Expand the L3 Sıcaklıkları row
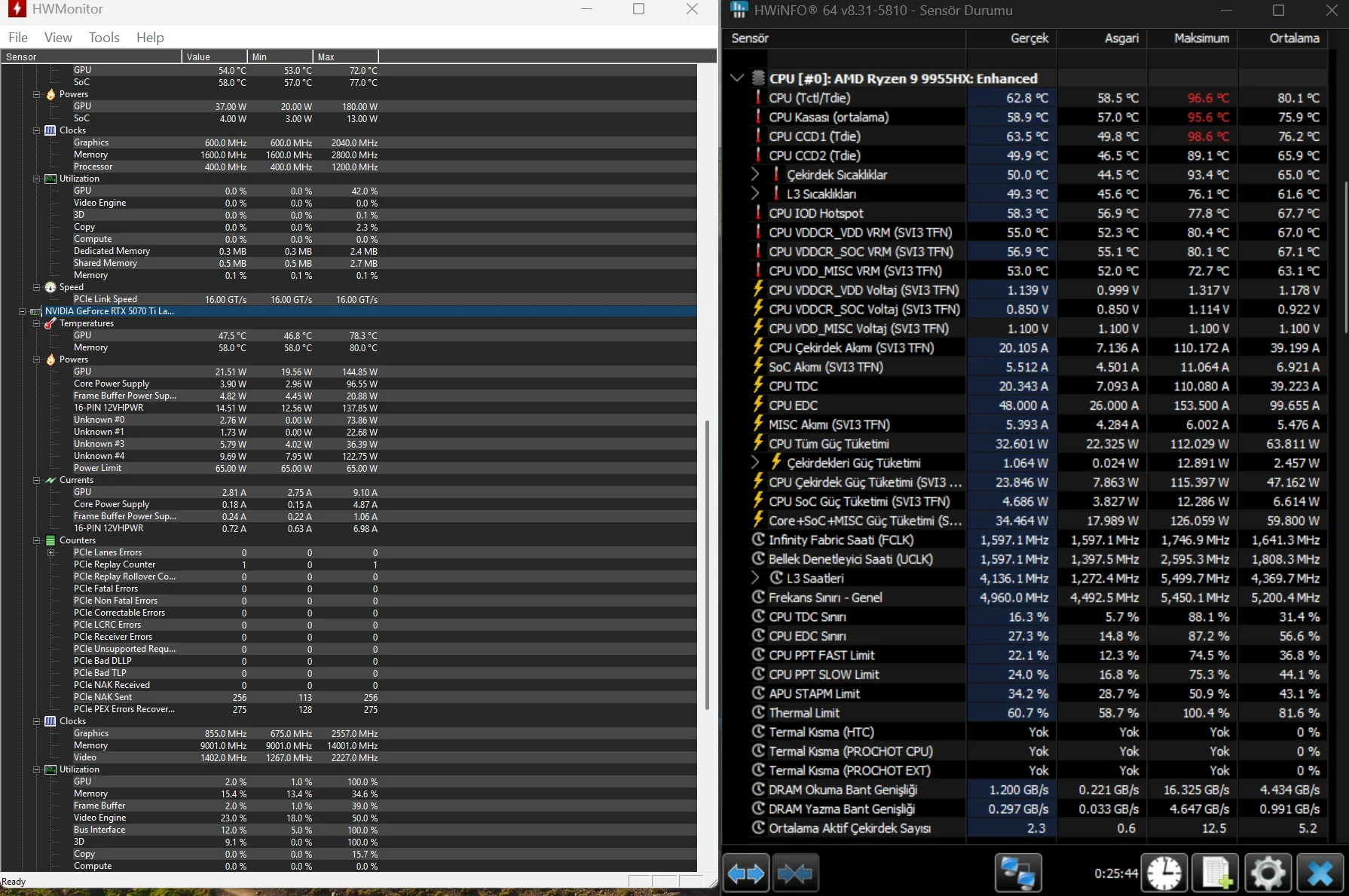The image size is (1349, 896). (755, 194)
